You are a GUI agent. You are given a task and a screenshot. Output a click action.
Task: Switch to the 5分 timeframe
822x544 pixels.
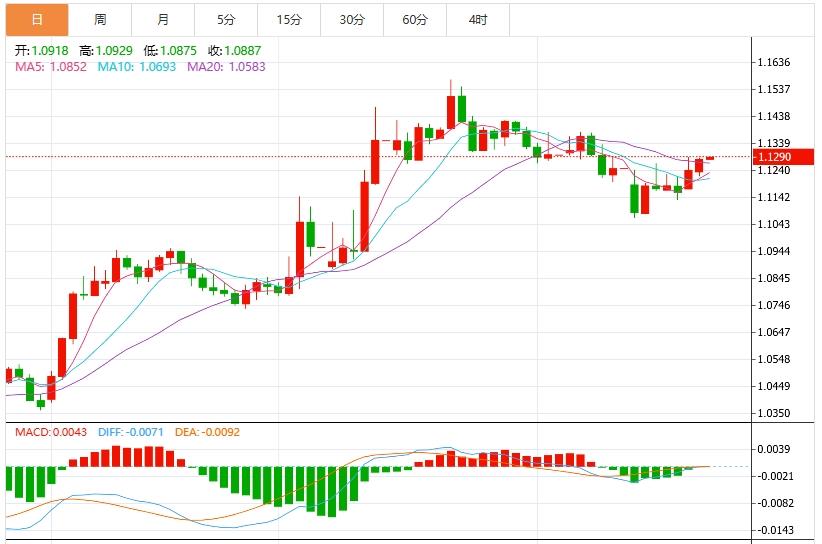pos(226,20)
